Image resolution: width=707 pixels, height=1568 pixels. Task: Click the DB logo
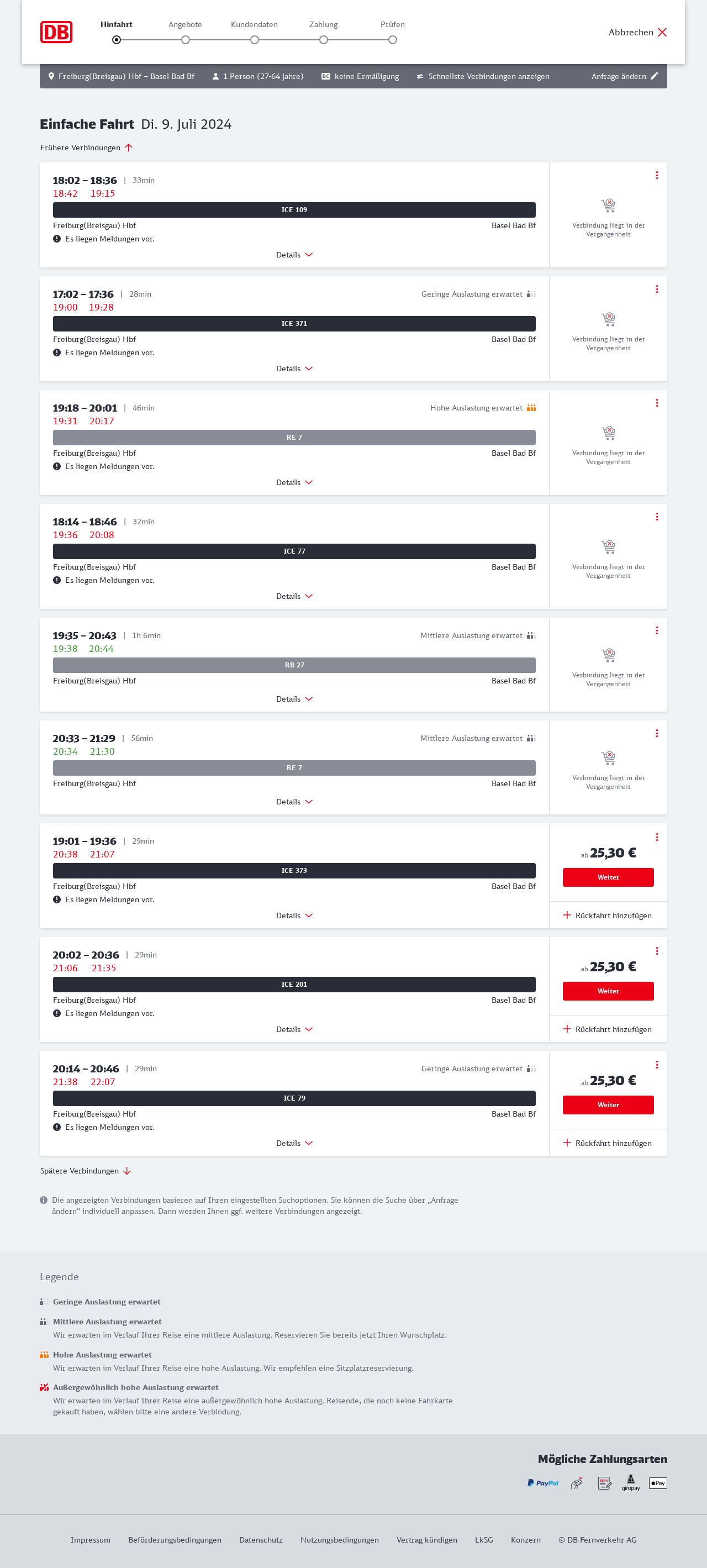point(56,32)
